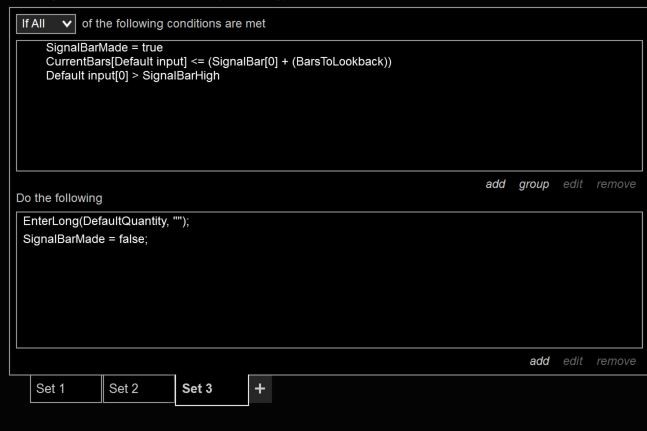Switch to the Set 2 tab
This screenshot has height=431, width=647.
(x=138, y=389)
